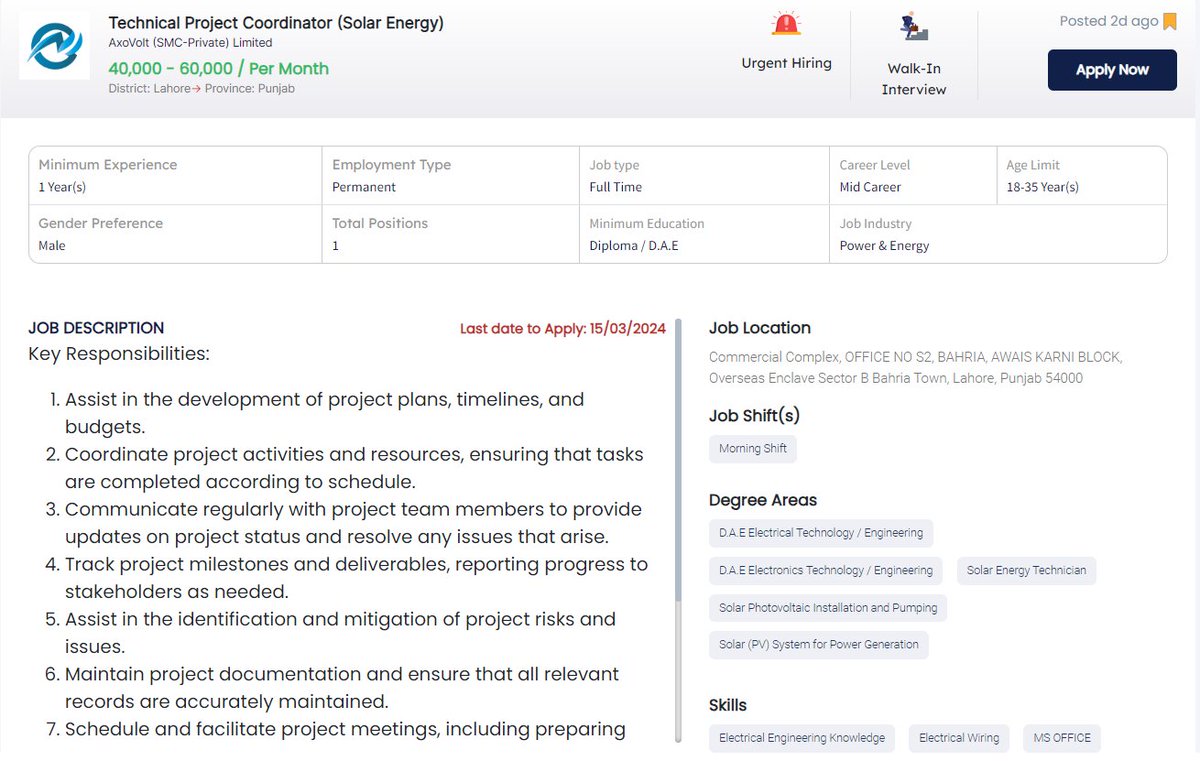Select the Solar Energy Technician tag
Viewport: 1200px width, 761px height.
click(x=1026, y=570)
